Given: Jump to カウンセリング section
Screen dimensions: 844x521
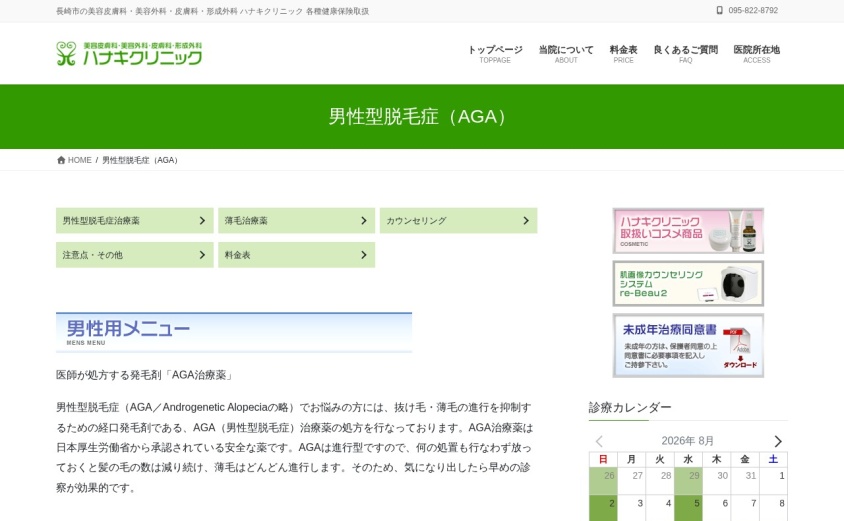Looking at the screenshot, I should click(459, 221).
